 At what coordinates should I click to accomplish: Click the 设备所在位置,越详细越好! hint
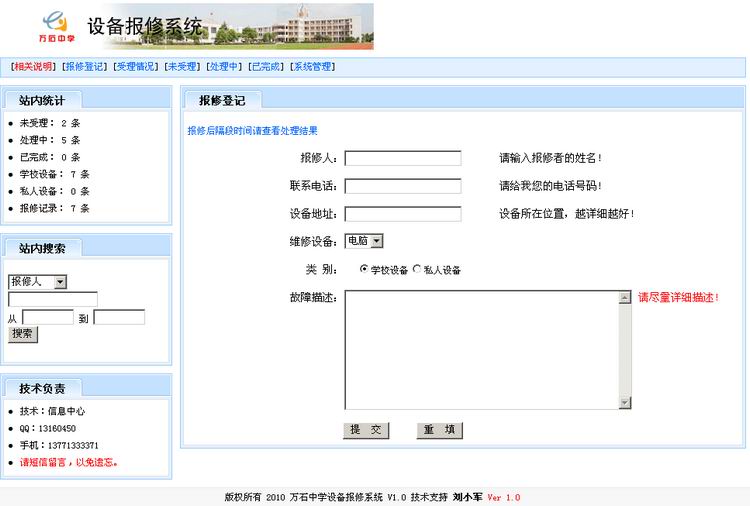tap(567, 213)
